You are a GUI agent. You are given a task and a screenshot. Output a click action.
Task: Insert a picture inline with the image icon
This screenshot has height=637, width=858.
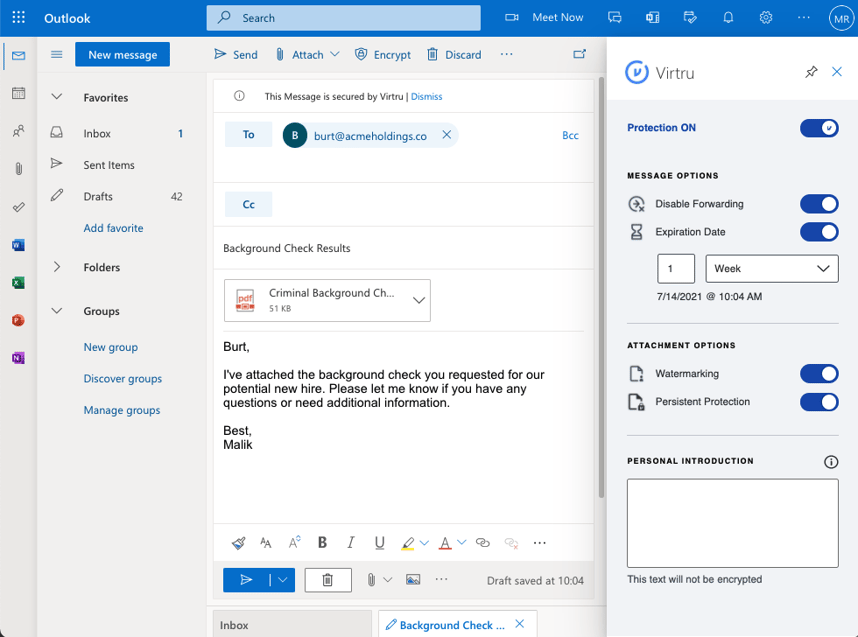click(414, 580)
